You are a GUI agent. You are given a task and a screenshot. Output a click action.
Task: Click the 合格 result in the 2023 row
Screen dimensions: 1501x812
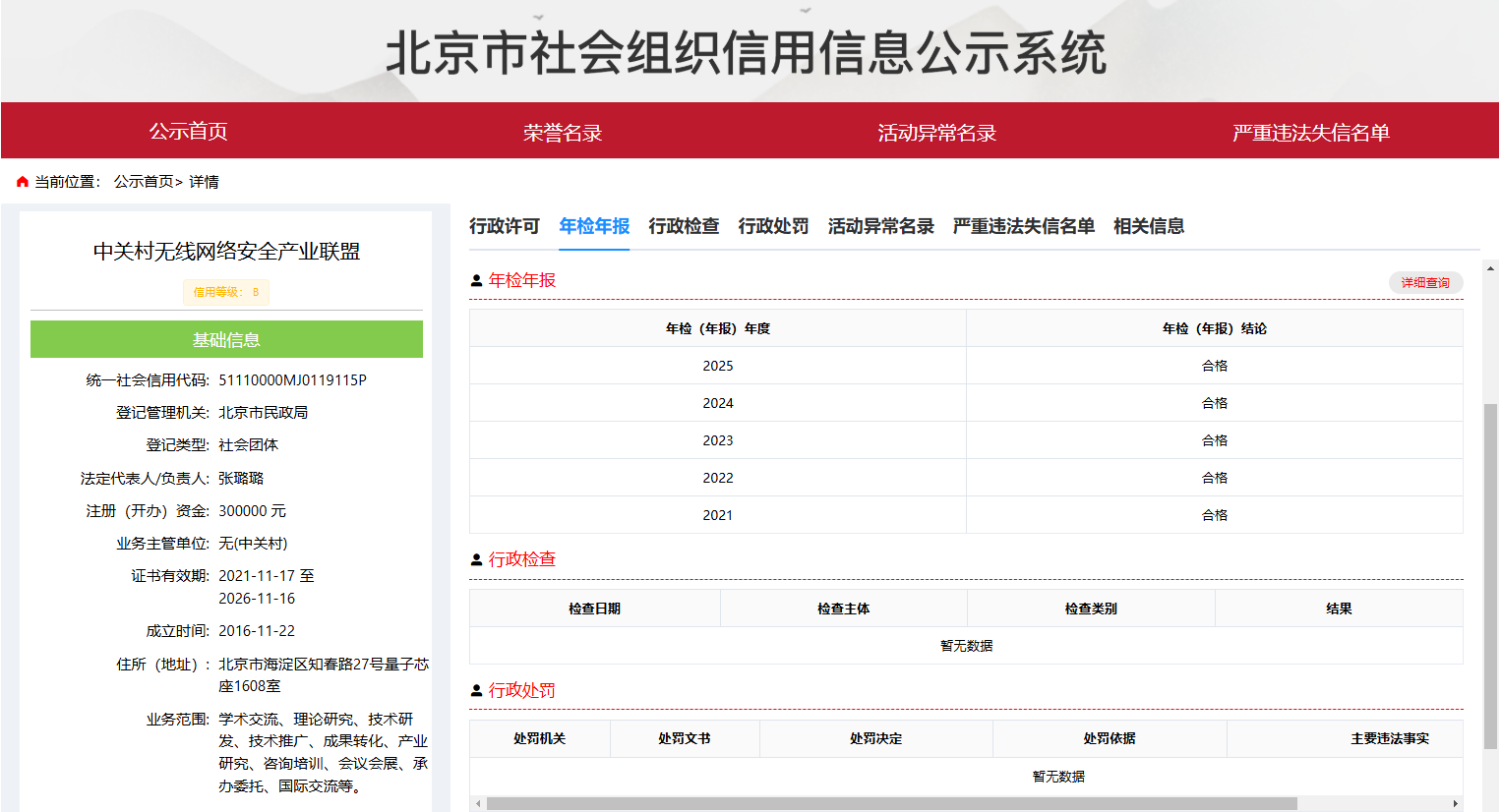(x=1215, y=440)
